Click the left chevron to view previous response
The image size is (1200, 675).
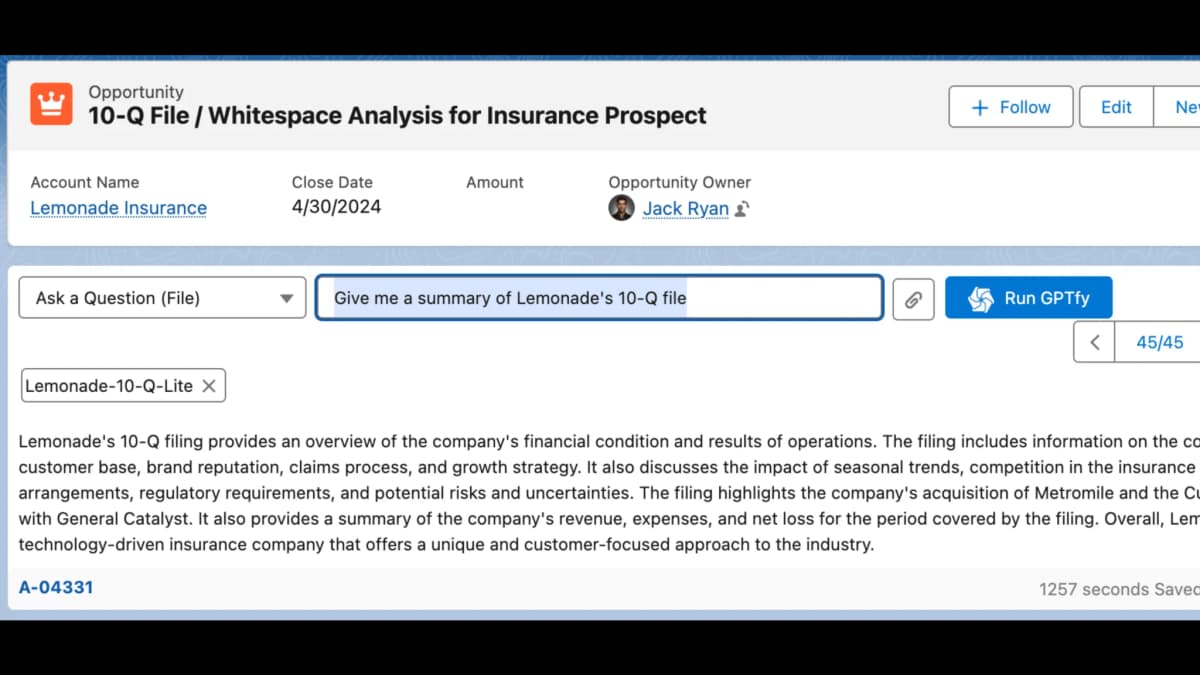(1093, 341)
